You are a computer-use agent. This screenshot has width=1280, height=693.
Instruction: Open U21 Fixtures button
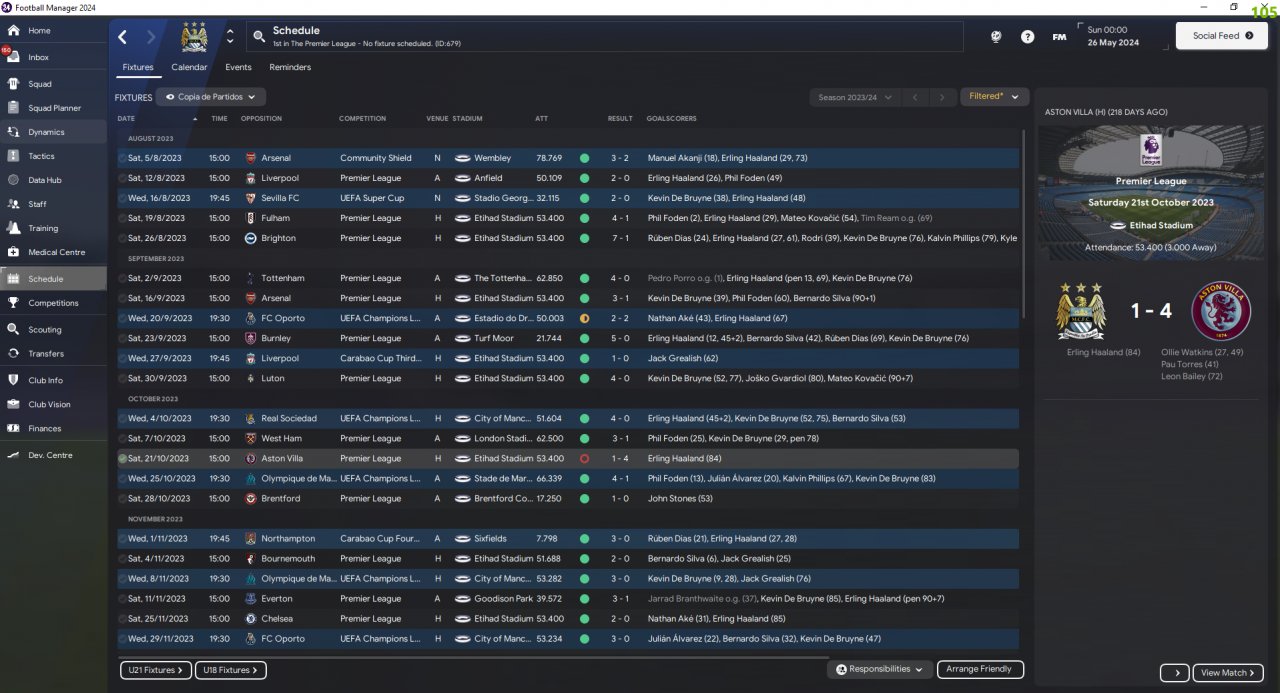tap(154, 670)
